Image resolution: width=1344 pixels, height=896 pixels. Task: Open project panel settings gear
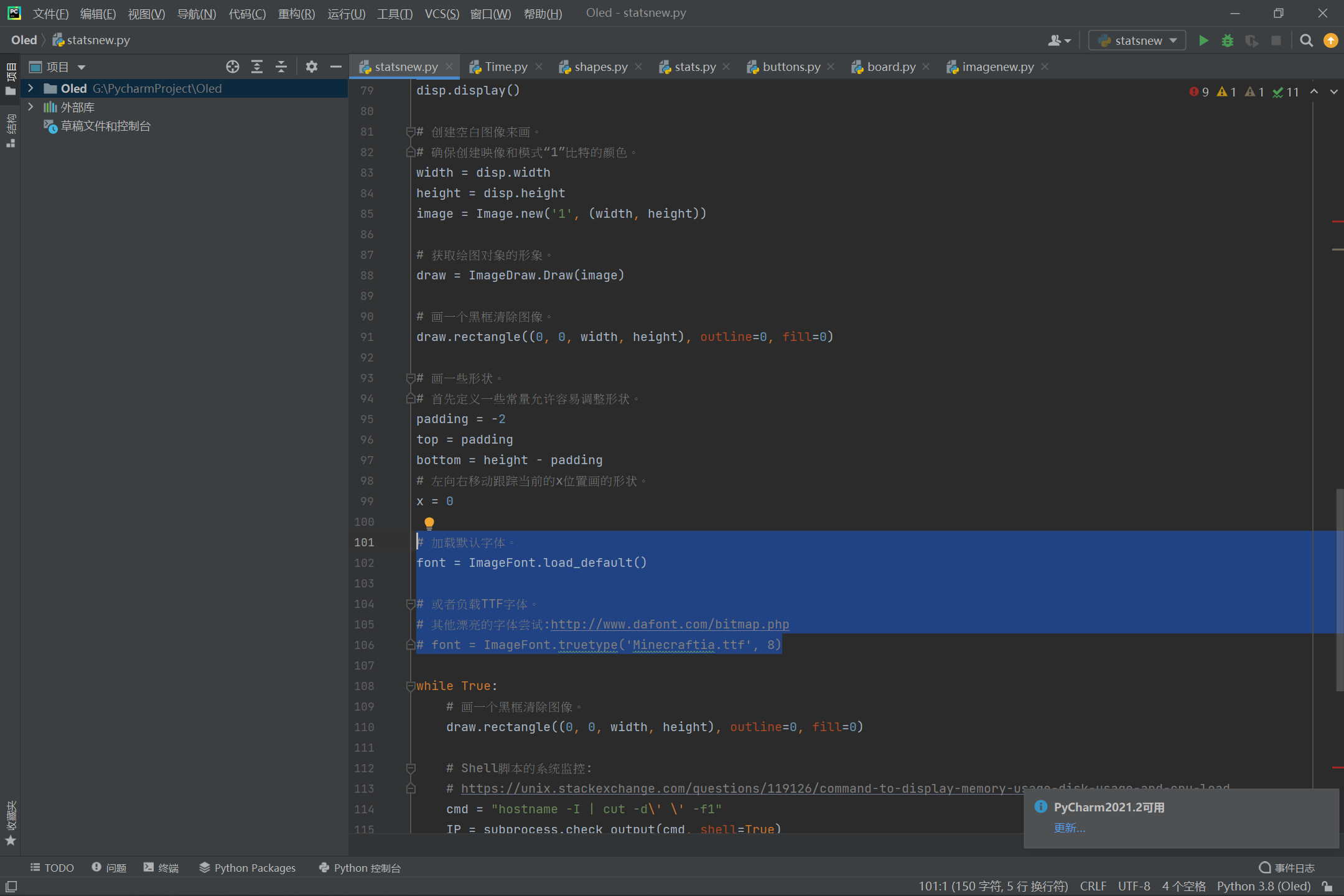click(312, 67)
